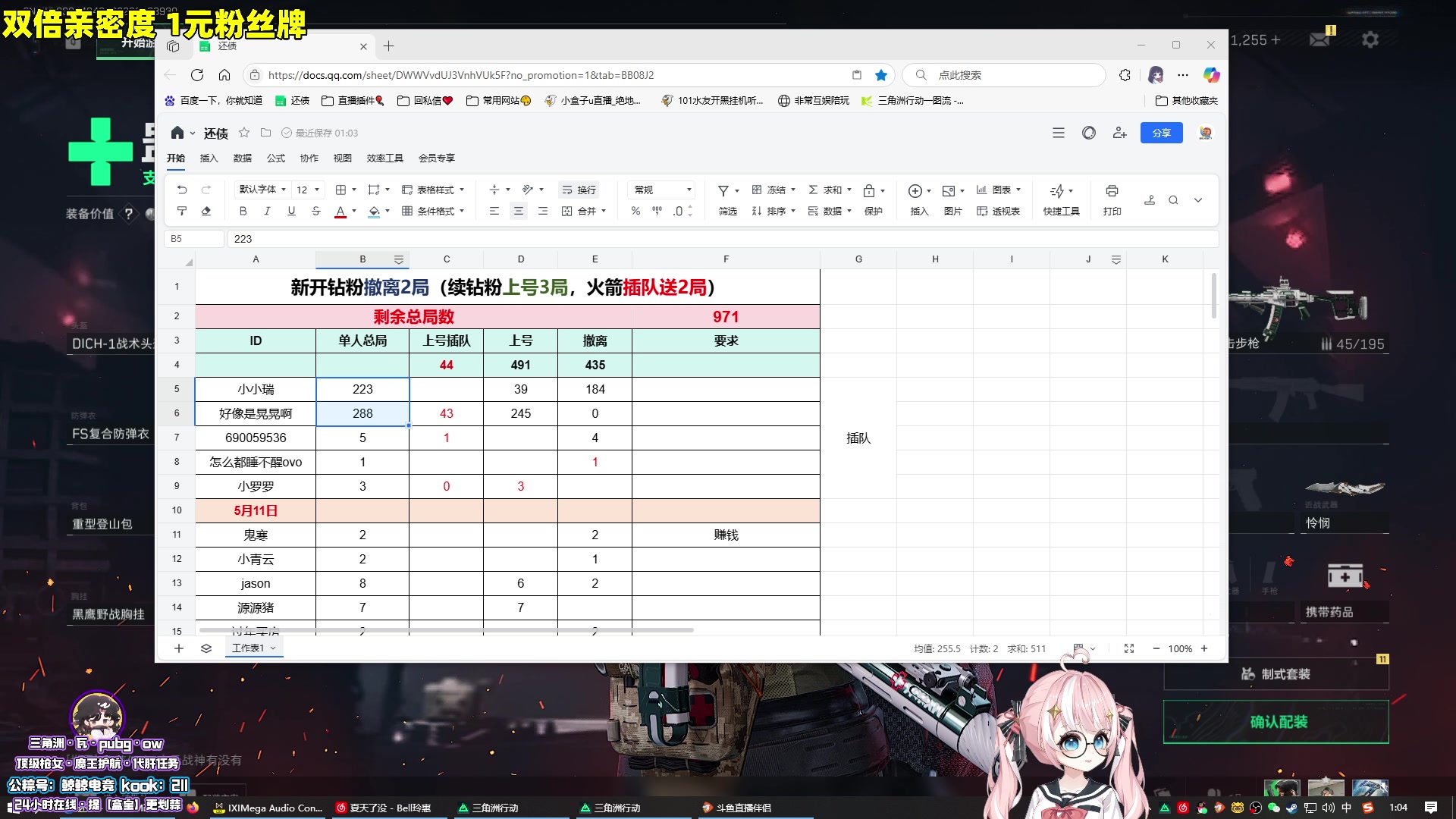Screen dimensions: 1456x819
Task: Open 快捷工具 quick tools
Action: click(1061, 199)
